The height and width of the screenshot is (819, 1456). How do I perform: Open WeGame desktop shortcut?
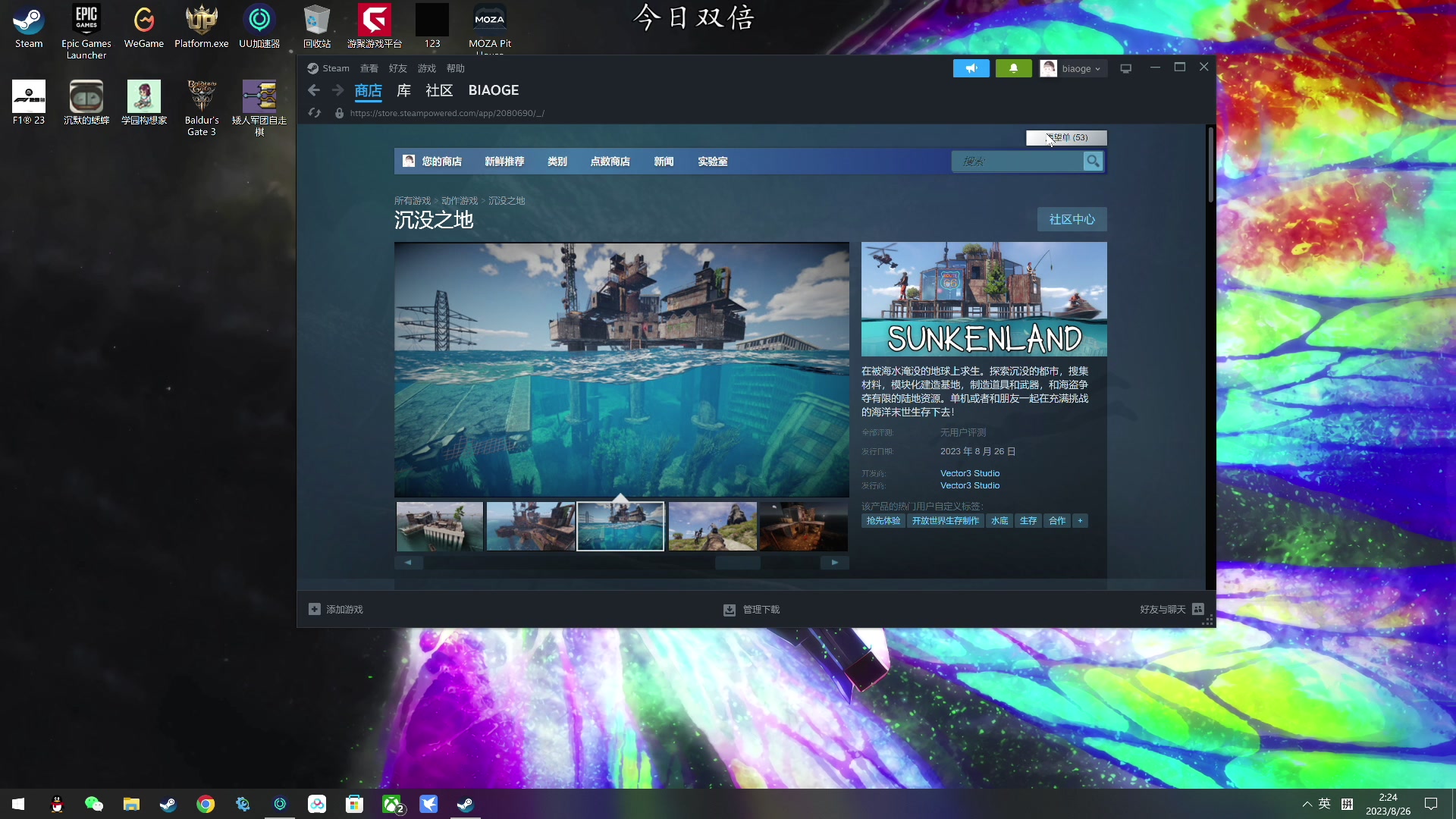(144, 27)
